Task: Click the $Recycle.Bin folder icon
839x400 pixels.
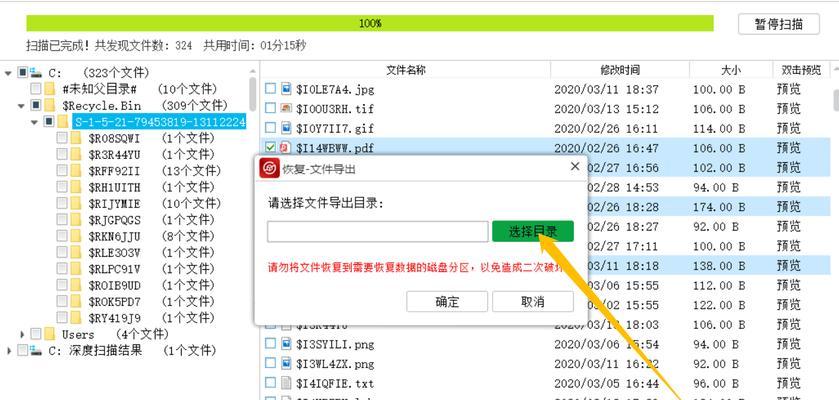Action: pyautogui.click(x=50, y=105)
